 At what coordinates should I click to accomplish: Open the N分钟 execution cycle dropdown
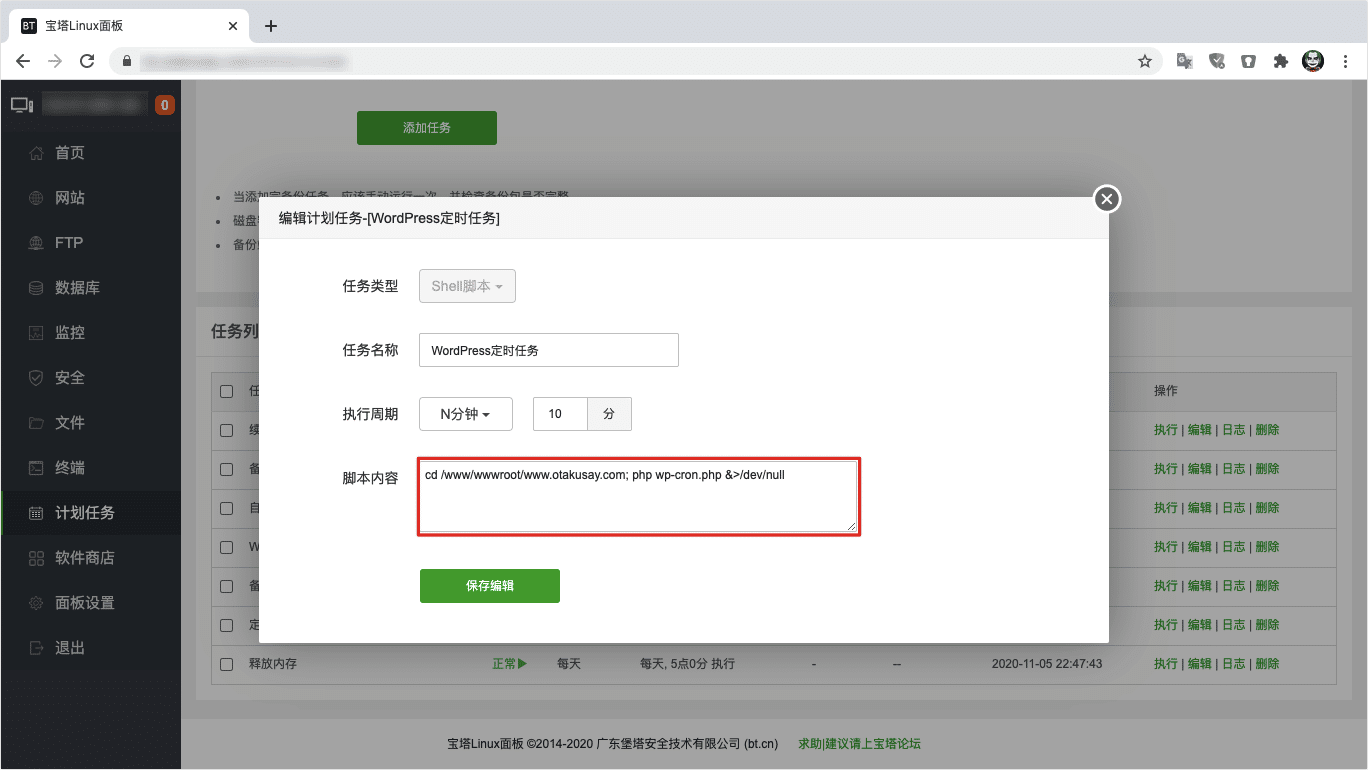(x=466, y=414)
